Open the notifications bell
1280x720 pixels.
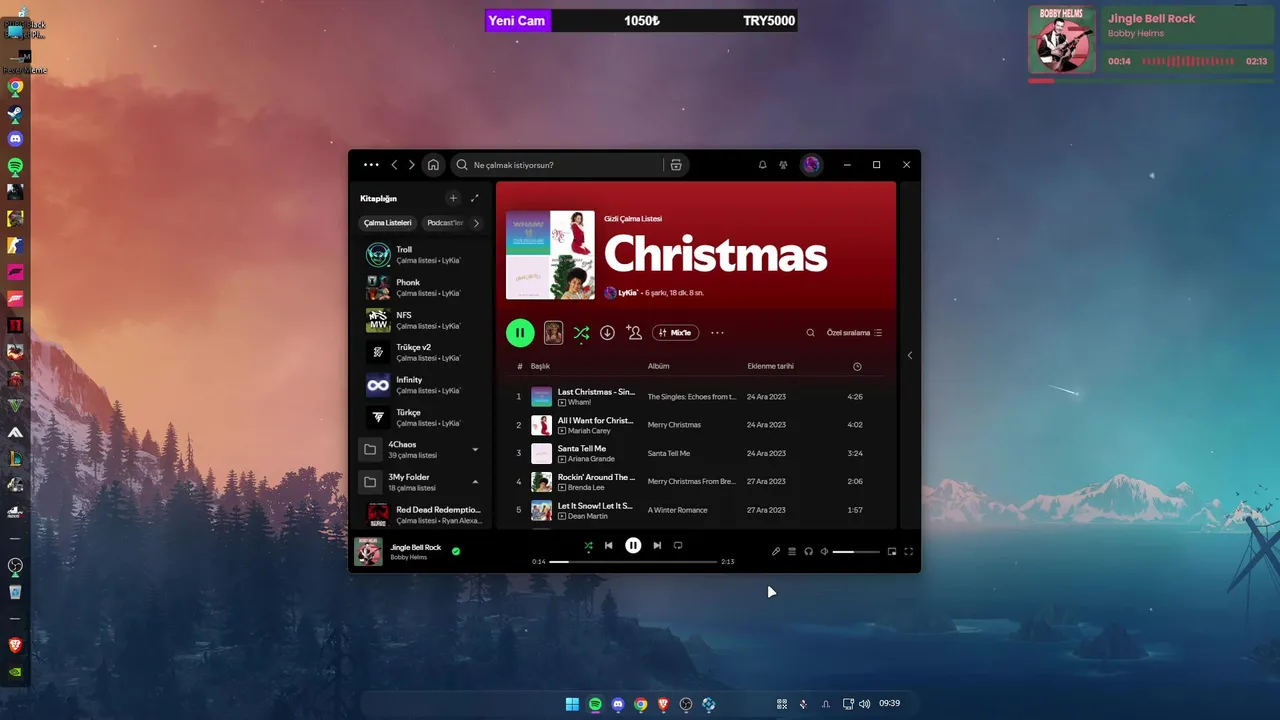tap(762, 165)
